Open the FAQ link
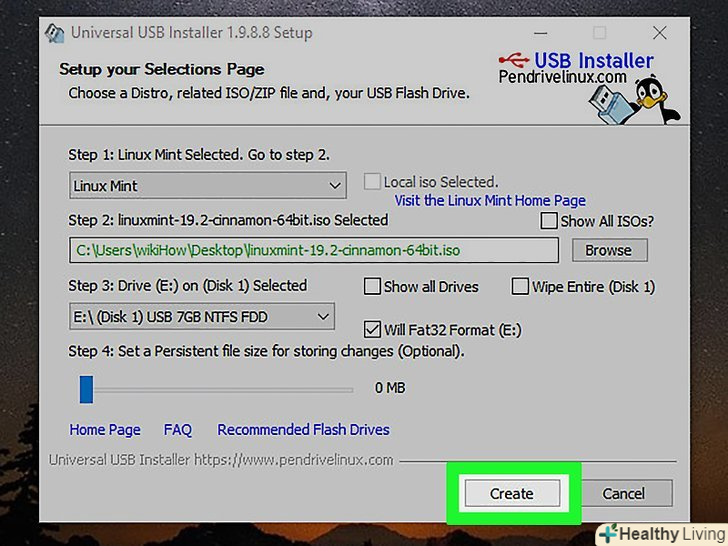The image size is (728, 546). [x=178, y=430]
